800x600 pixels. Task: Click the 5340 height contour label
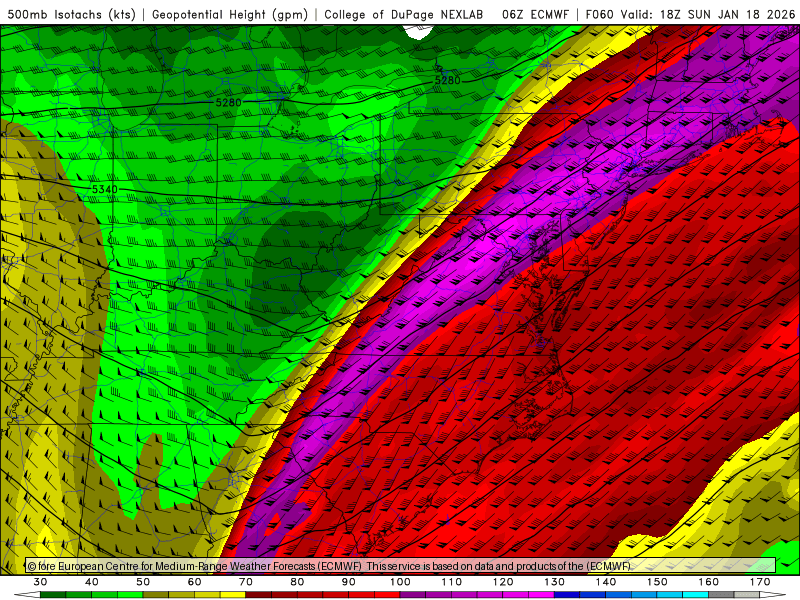(105, 189)
